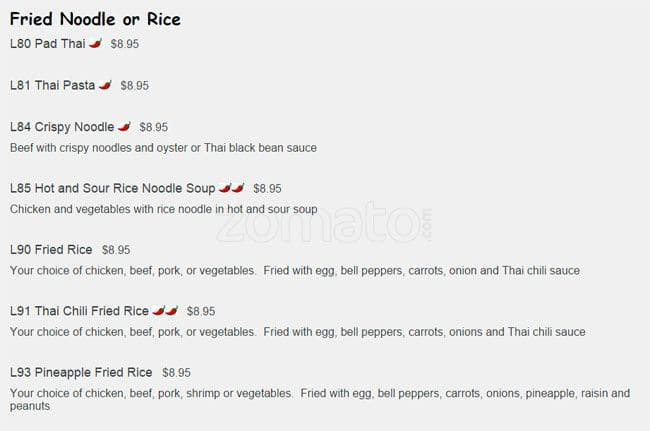Select the L80 Pad Thai item name
The height and width of the screenshot is (431, 650).
pos(47,44)
